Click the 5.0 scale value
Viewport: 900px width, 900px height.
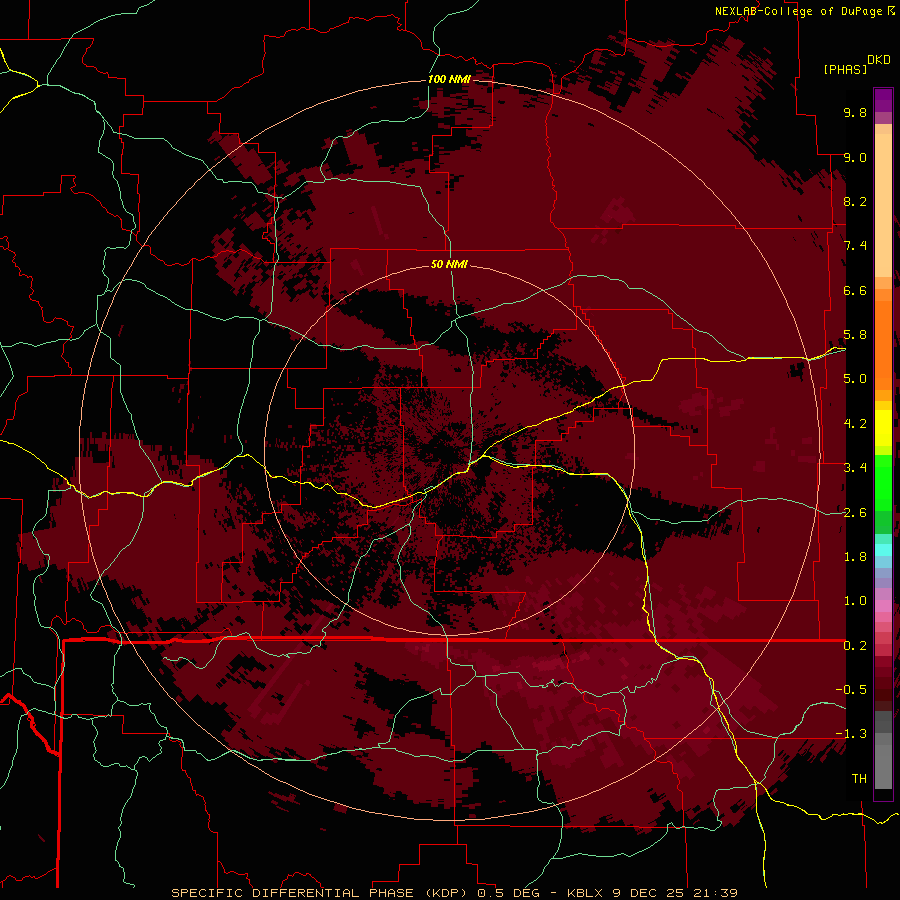pos(855,379)
